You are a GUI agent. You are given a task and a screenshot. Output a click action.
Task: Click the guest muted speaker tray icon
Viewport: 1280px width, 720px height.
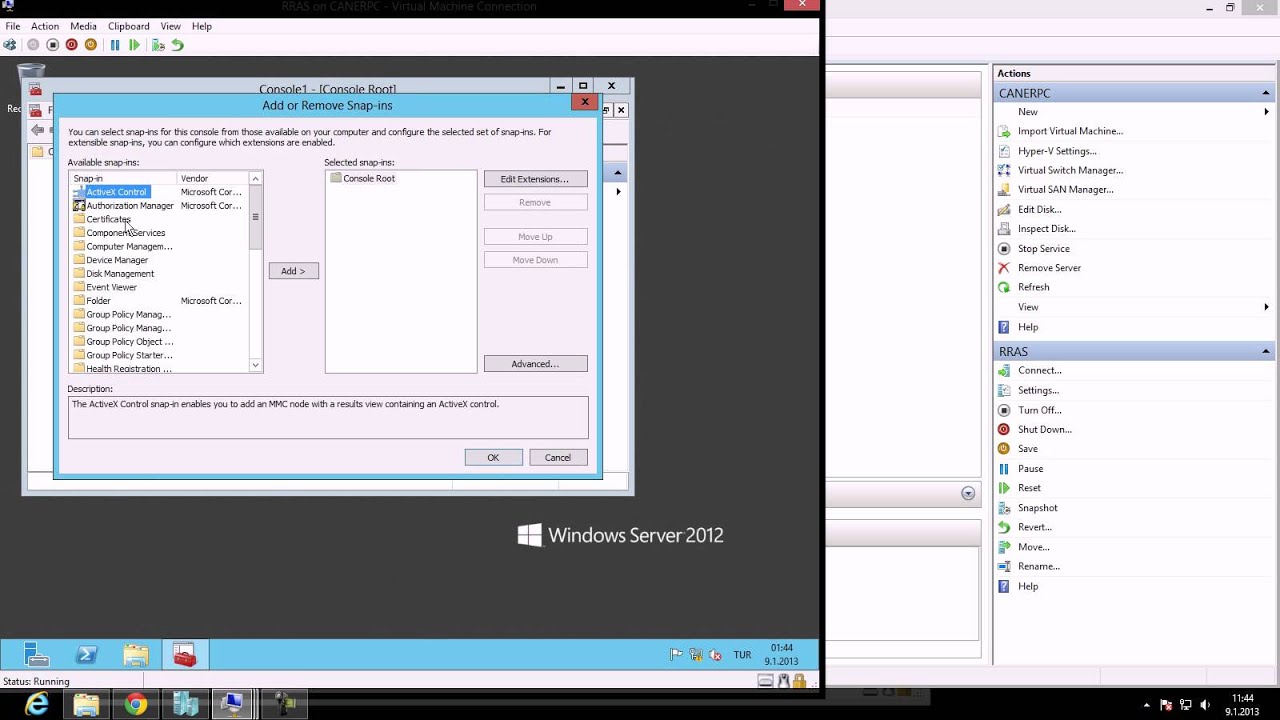tap(715, 655)
